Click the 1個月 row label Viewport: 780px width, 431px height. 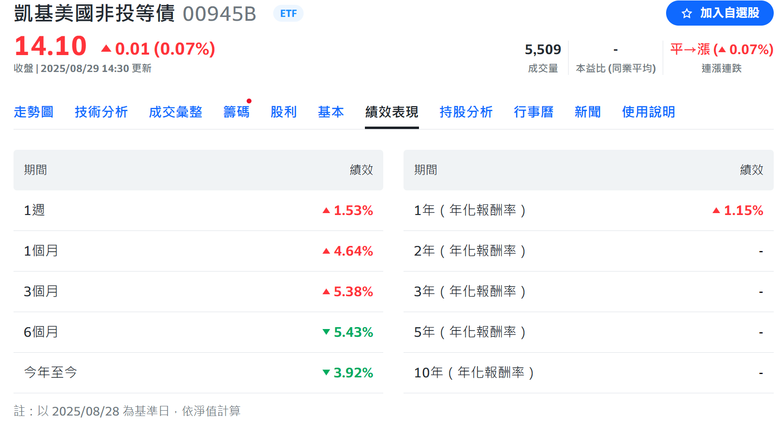point(41,251)
